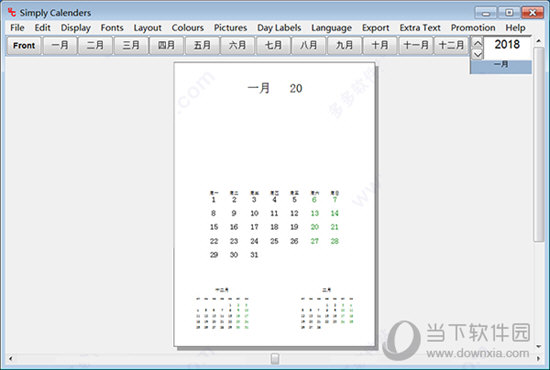The height and width of the screenshot is (370, 550).
Task: Click the 2018 year field
Action: click(x=507, y=45)
